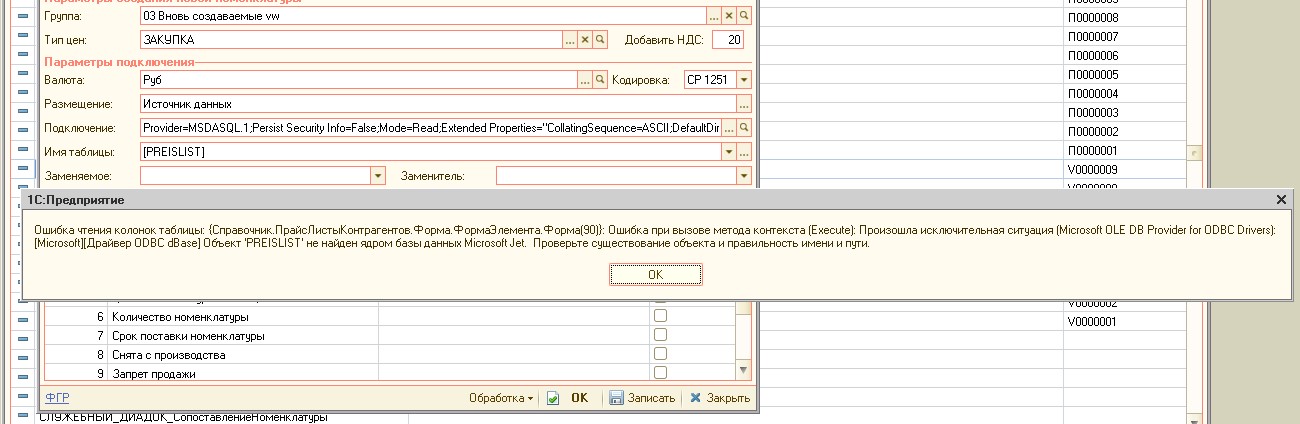The image size is (1300, 424).
Task: Clear the Тип цен field with X
Action: (585, 40)
